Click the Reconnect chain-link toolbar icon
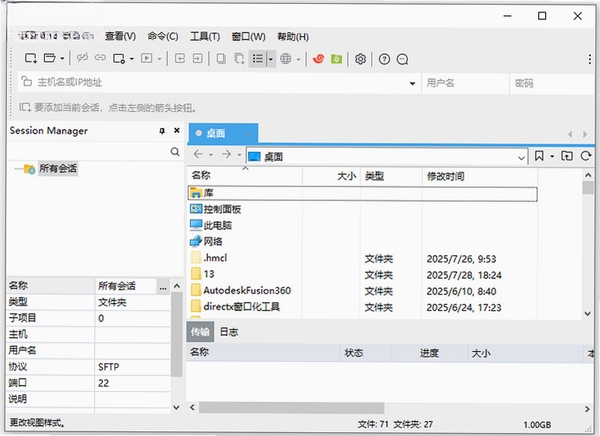The image size is (600, 436). click(x=100, y=58)
